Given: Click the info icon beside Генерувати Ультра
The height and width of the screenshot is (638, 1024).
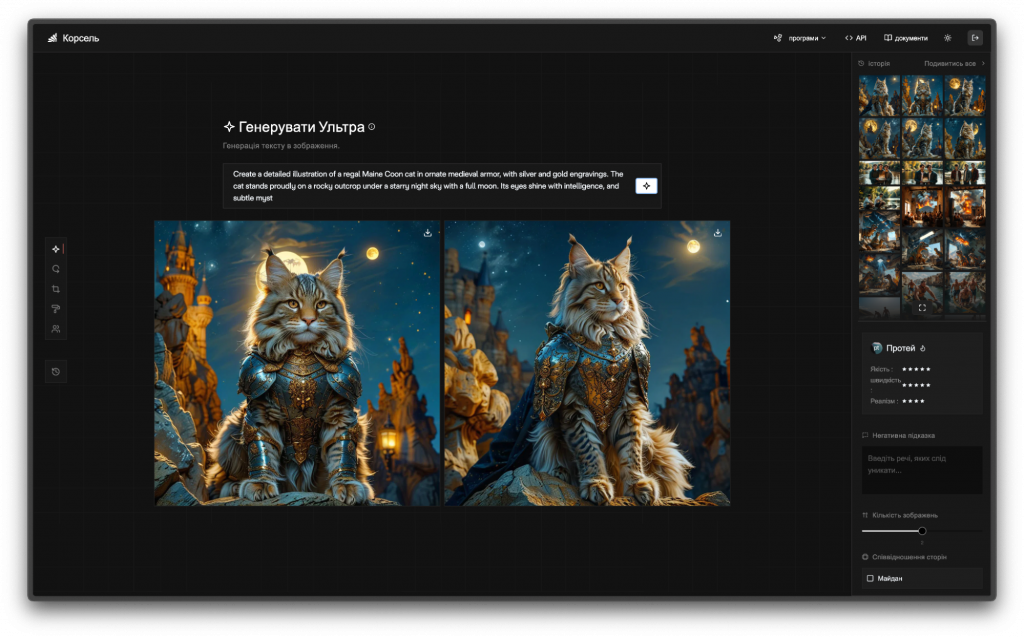Looking at the screenshot, I should pos(372,127).
